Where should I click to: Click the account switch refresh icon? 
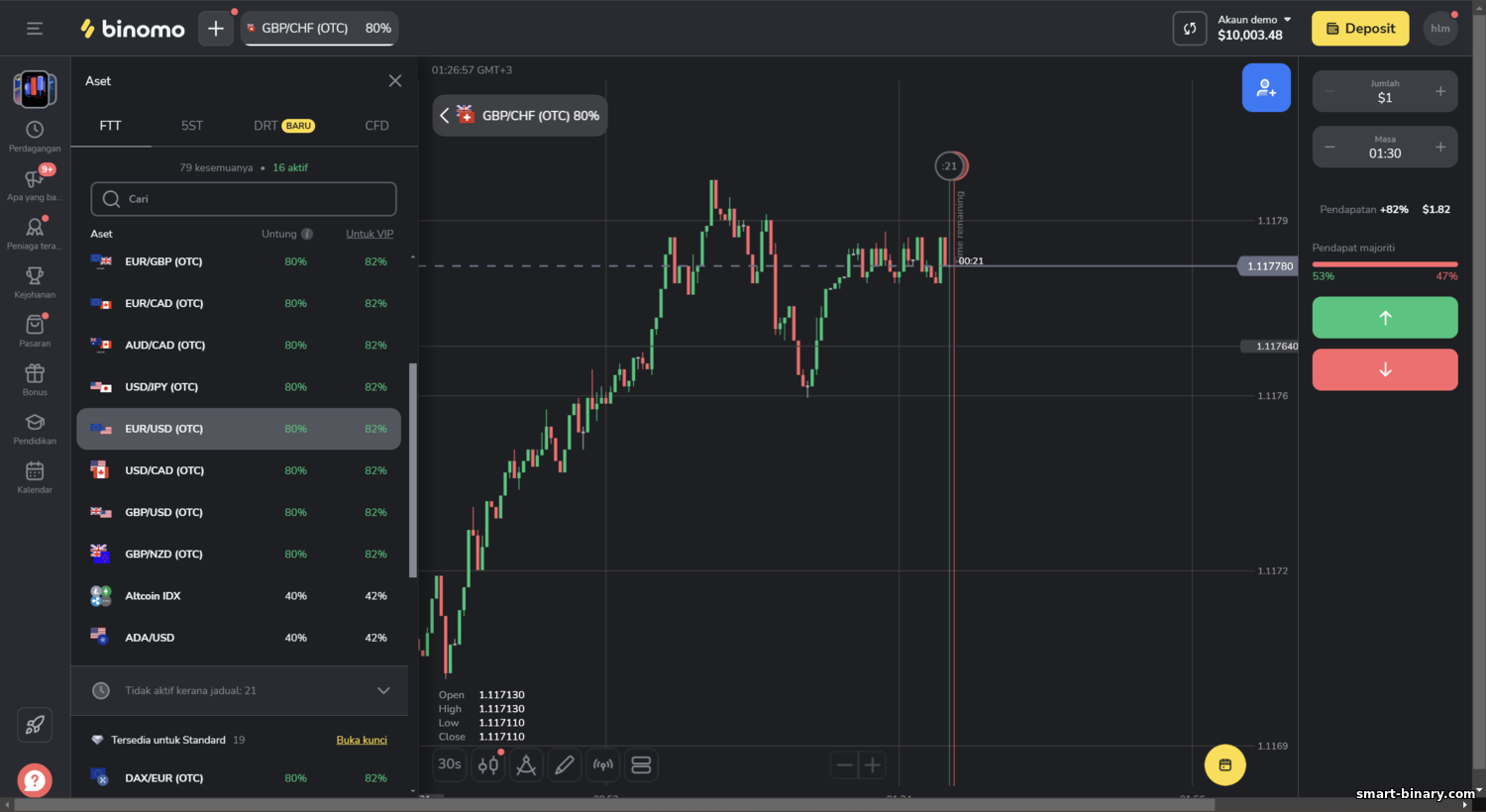(1190, 29)
